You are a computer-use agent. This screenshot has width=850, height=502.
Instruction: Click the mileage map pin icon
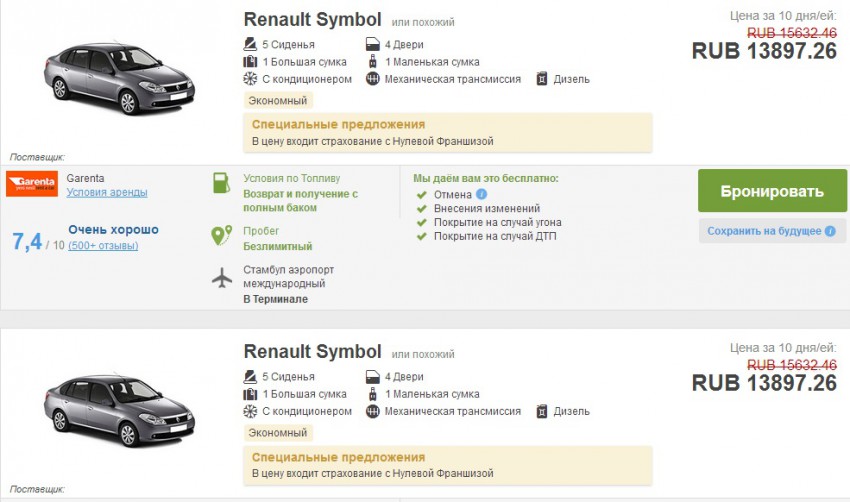[x=221, y=236]
